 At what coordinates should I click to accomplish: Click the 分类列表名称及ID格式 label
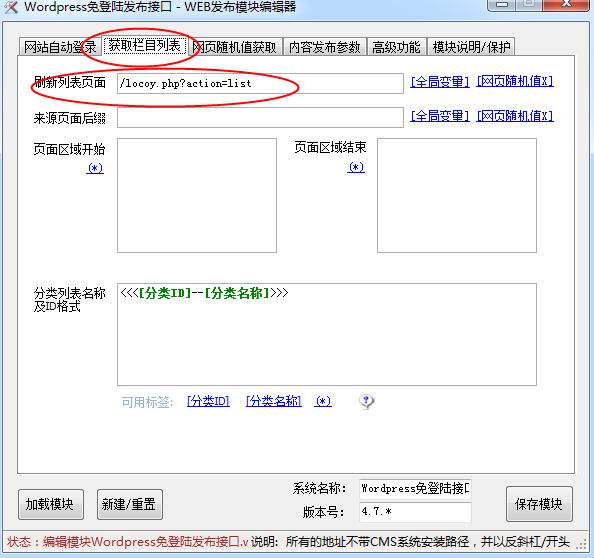(x=69, y=299)
